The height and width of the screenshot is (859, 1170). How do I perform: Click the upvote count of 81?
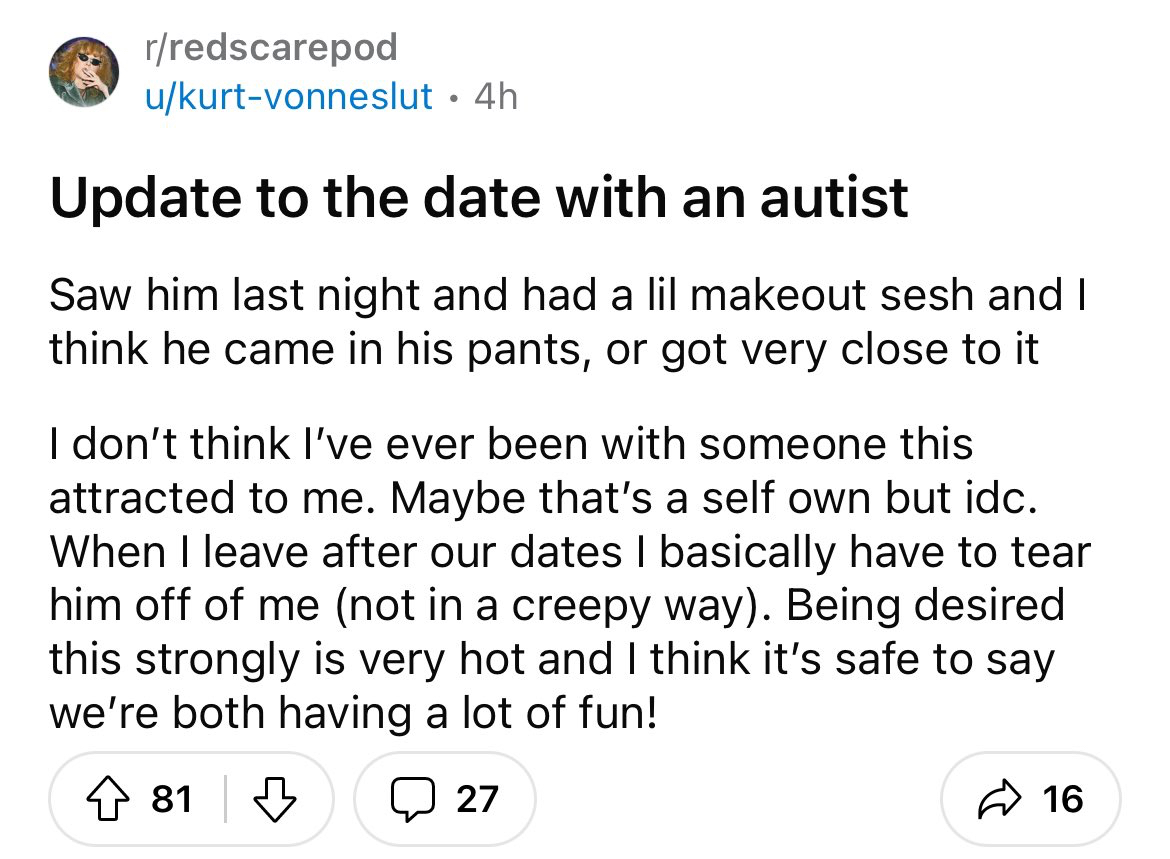click(172, 797)
